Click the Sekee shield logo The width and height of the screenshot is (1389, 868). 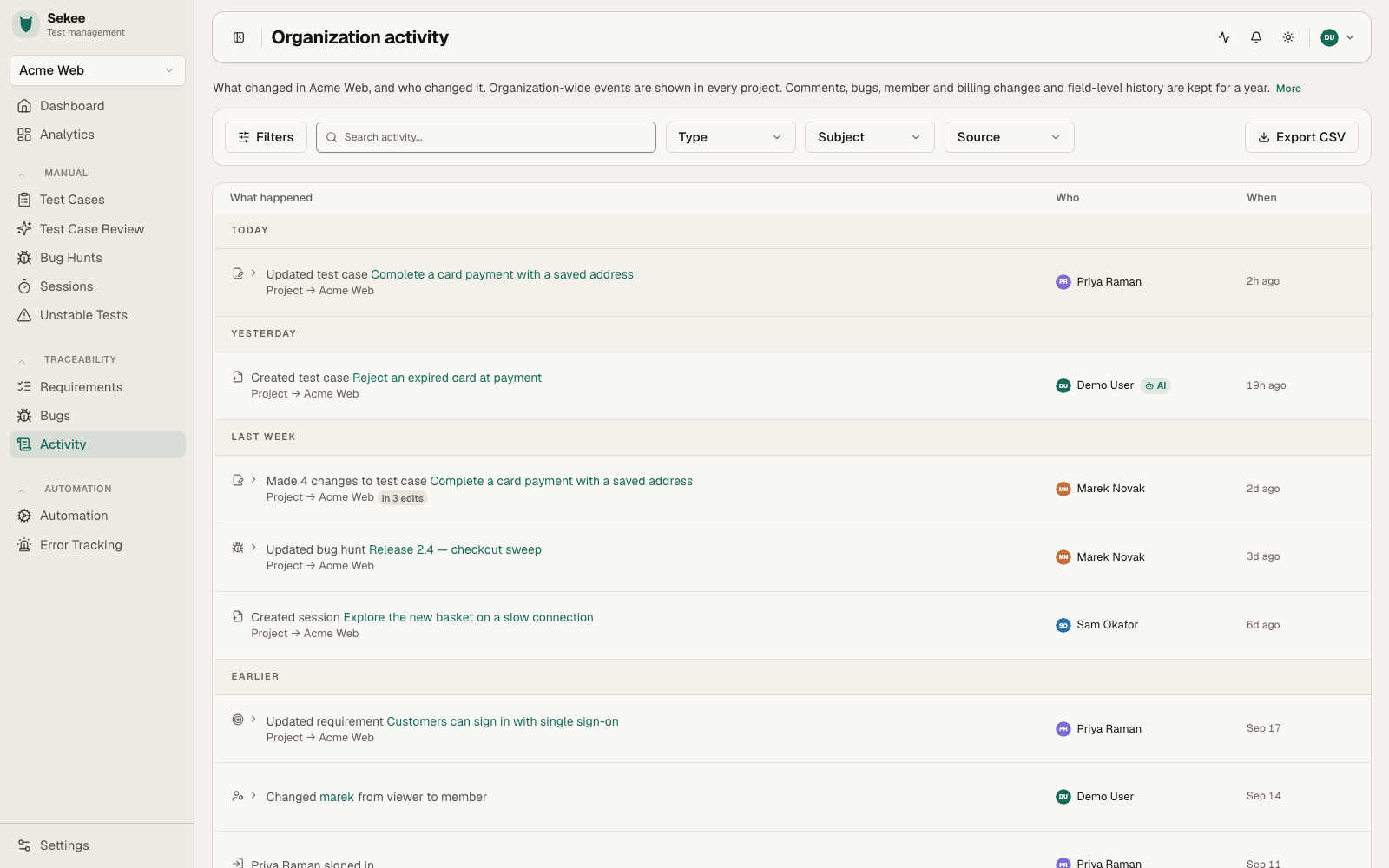[x=26, y=24]
